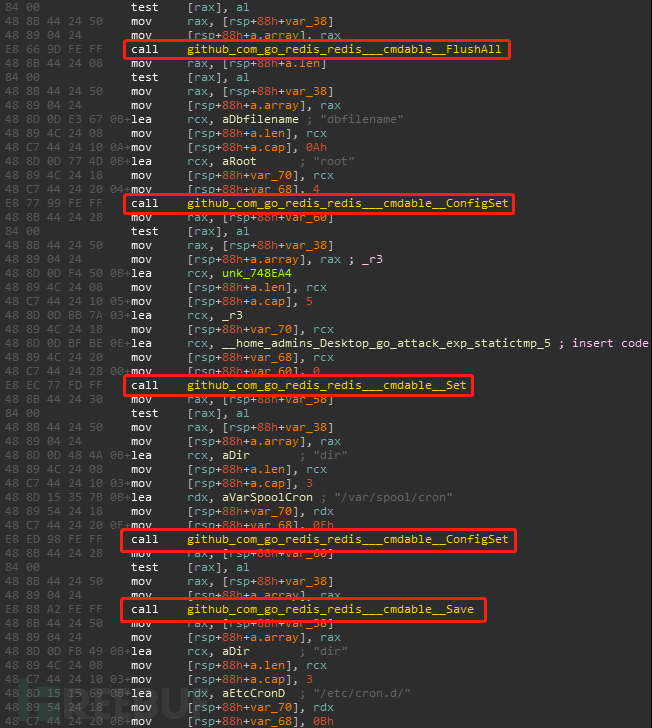
Task: Click opcode bytes E8 77 99 FE FF
Action: point(54,203)
